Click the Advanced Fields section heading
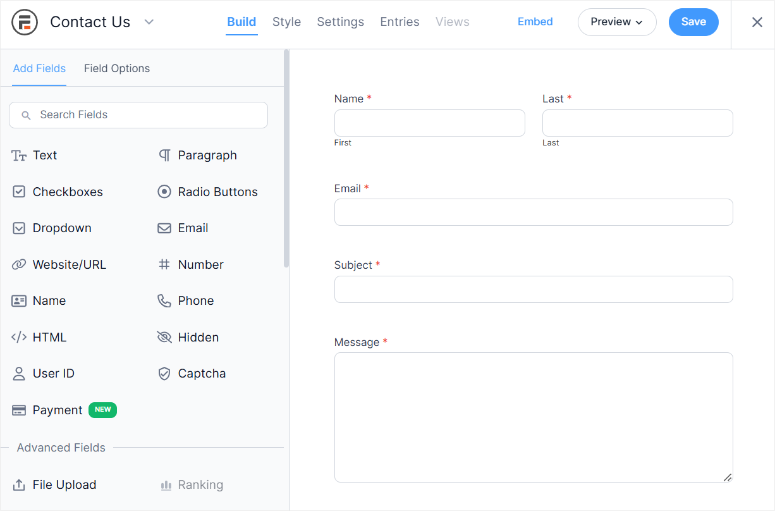The height and width of the screenshot is (511, 775). tap(61, 448)
